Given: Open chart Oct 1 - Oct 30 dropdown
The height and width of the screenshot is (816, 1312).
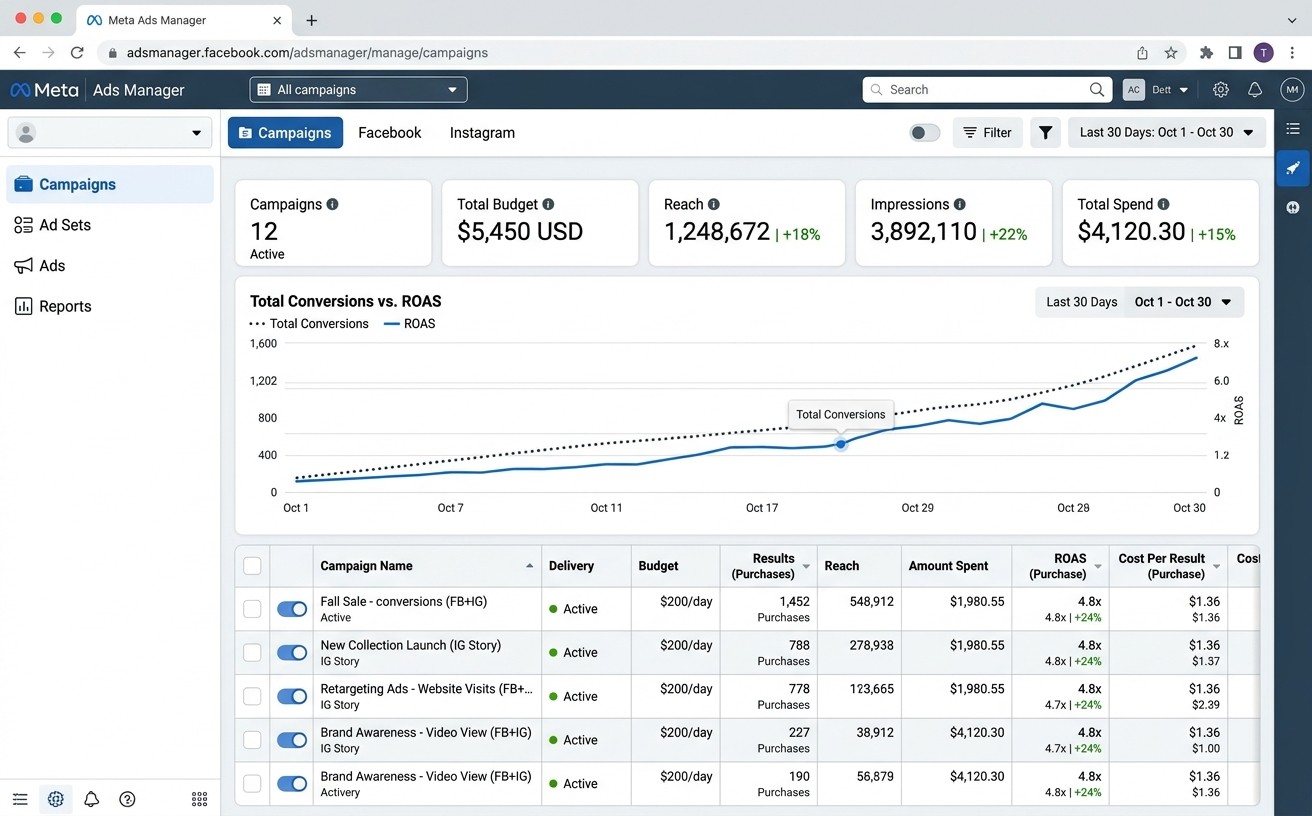Looking at the screenshot, I should pos(1184,302).
